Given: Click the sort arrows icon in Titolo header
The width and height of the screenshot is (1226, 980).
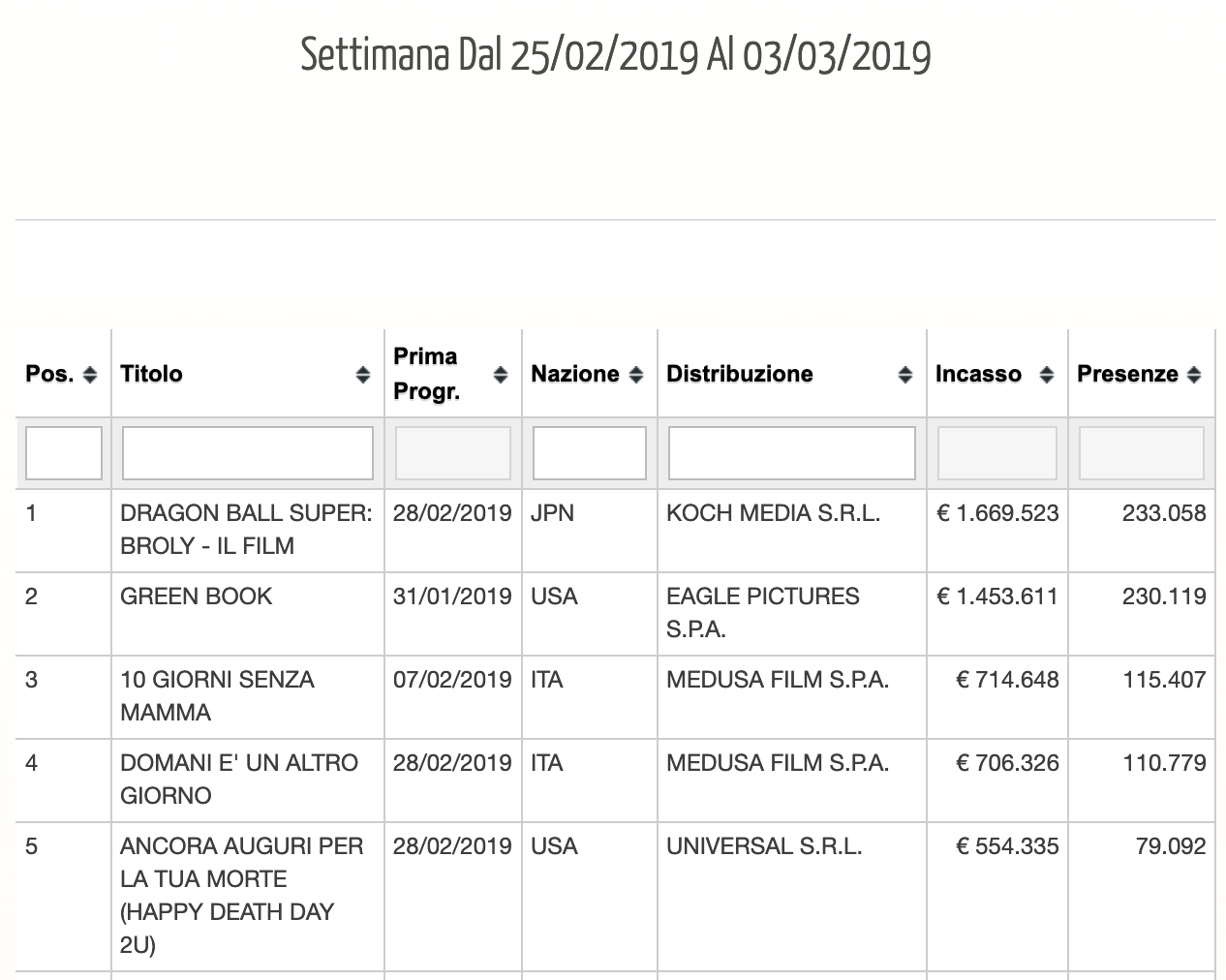Looking at the screenshot, I should (363, 375).
